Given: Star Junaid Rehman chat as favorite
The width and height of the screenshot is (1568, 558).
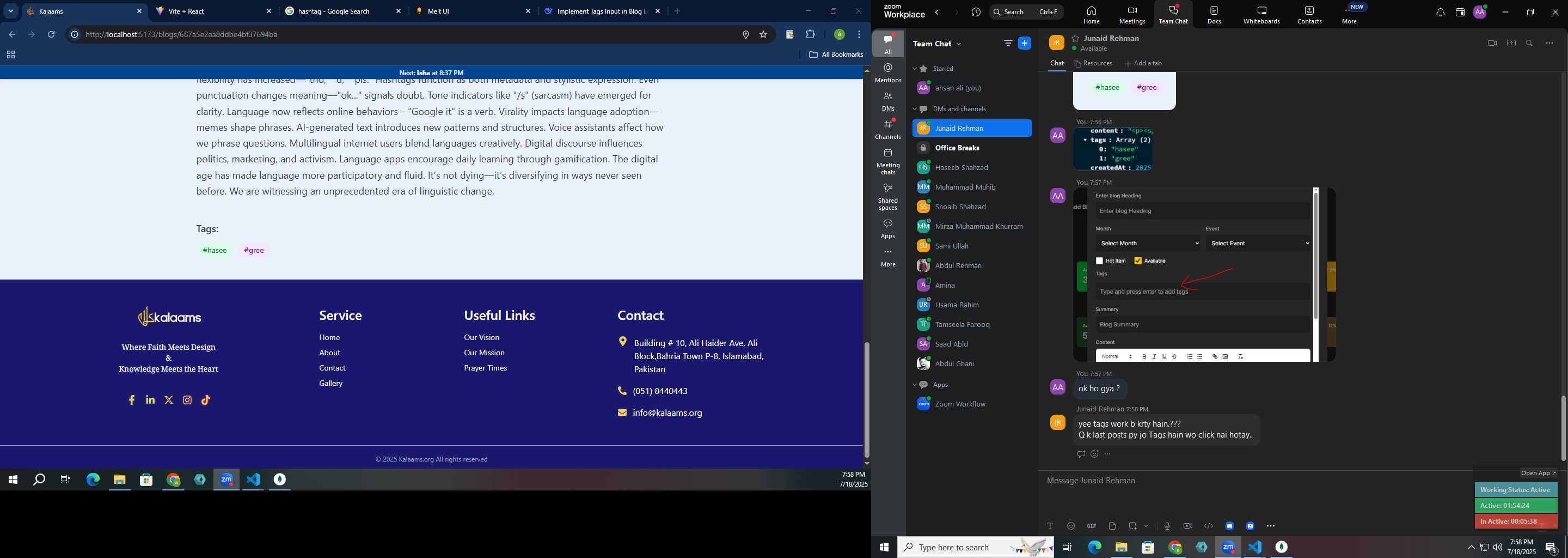Looking at the screenshot, I should coord(1075,38).
